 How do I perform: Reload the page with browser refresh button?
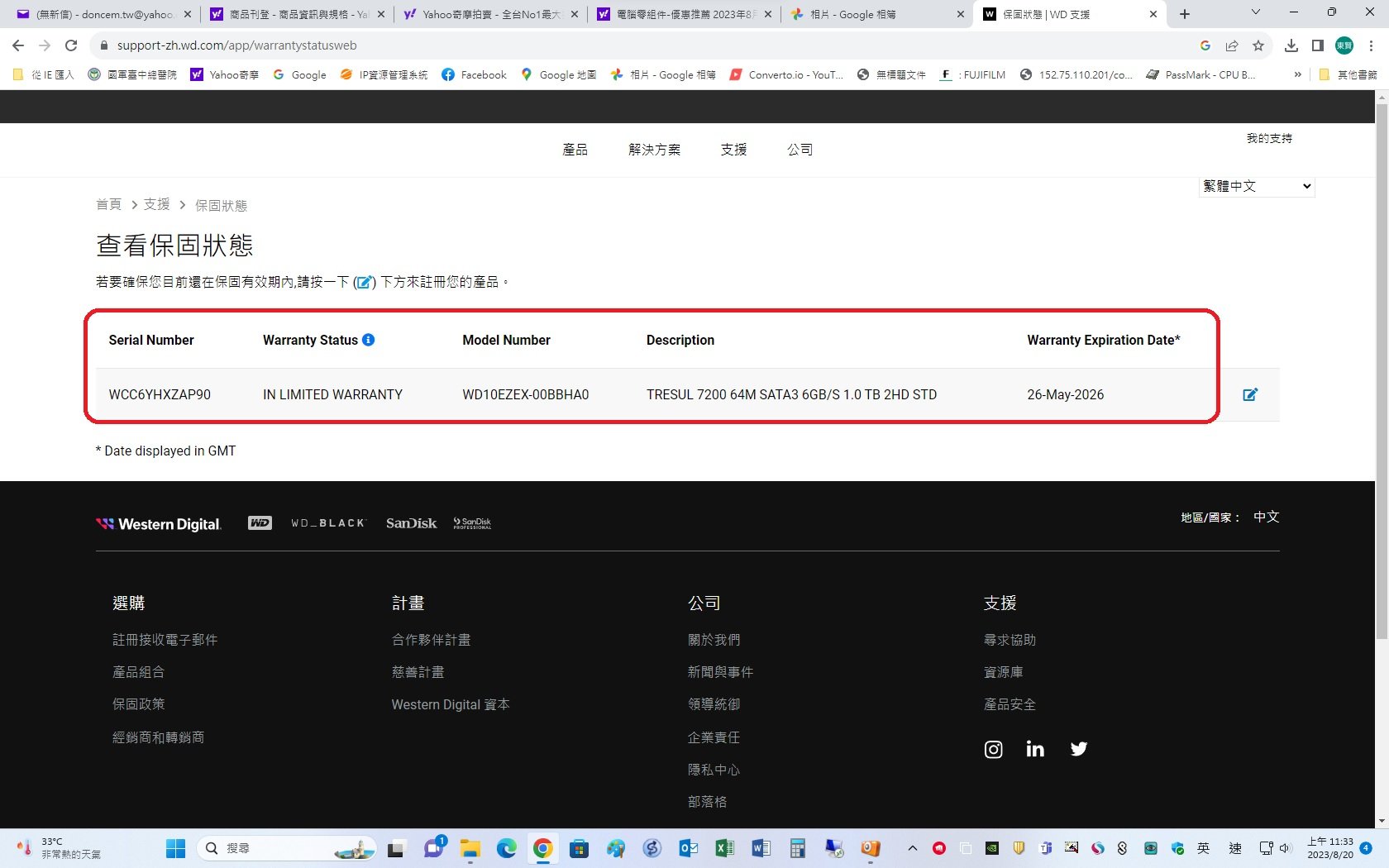pyautogui.click(x=71, y=45)
